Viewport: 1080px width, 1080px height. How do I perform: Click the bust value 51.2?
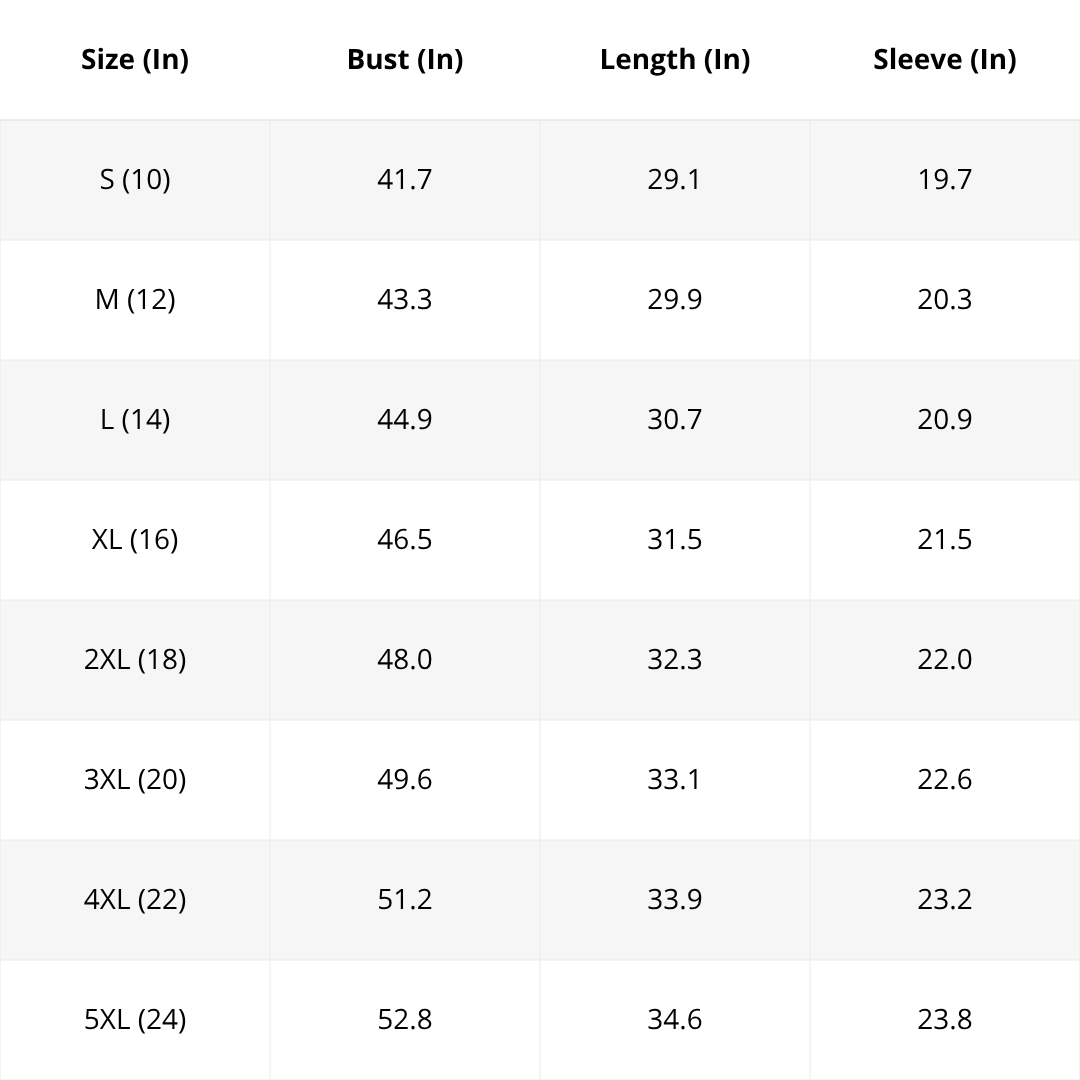point(405,900)
